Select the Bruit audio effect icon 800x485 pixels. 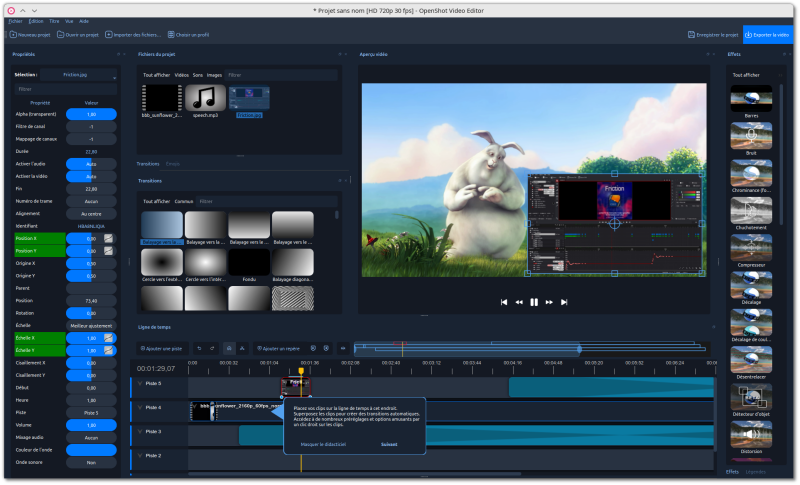pos(751,137)
